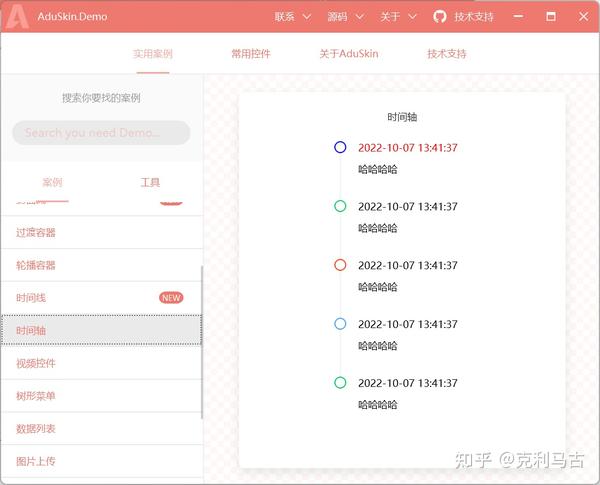Switch to the 实用案例 tab
The image size is (600, 485).
pyautogui.click(x=153, y=54)
